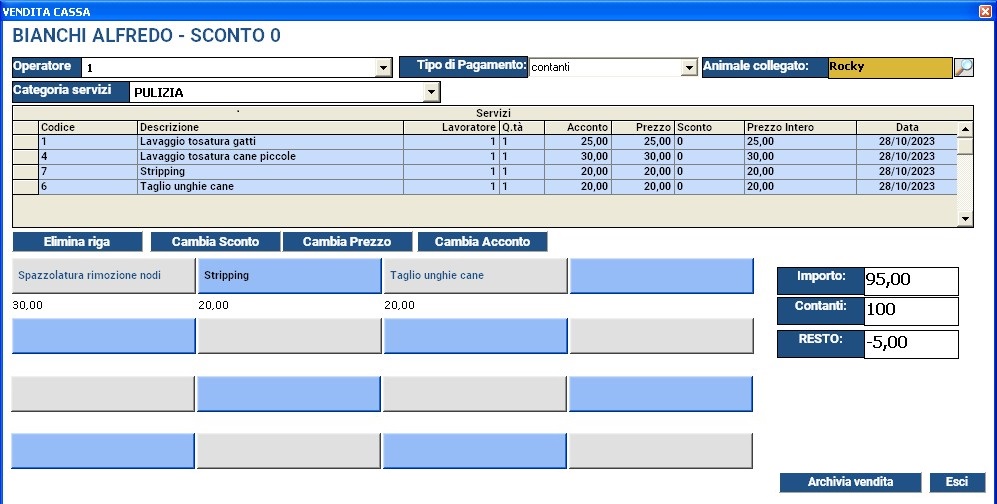Select the Lavaggio tosatura gatti row
This screenshot has height=504, width=997.
coord(270,142)
